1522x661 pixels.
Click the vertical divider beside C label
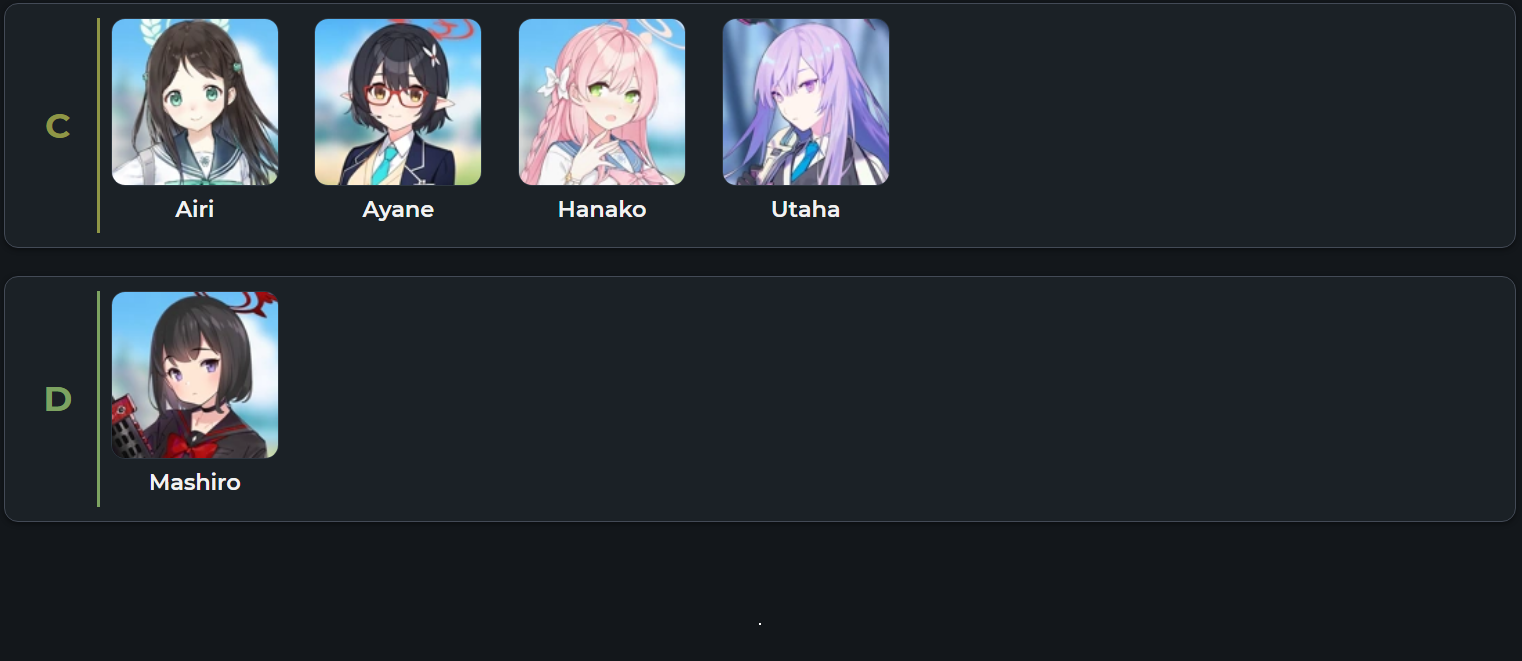pos(98,125)
